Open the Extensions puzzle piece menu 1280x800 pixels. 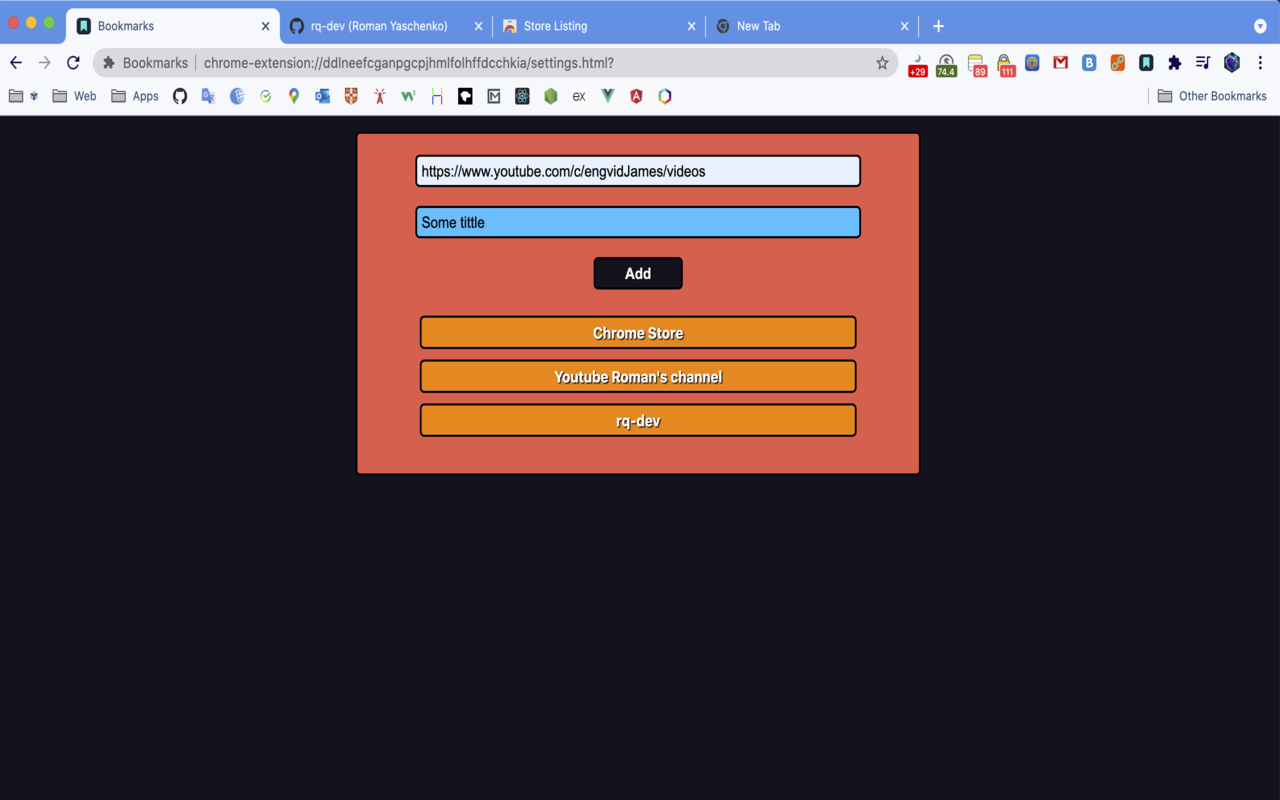[x=1175, y=63]
